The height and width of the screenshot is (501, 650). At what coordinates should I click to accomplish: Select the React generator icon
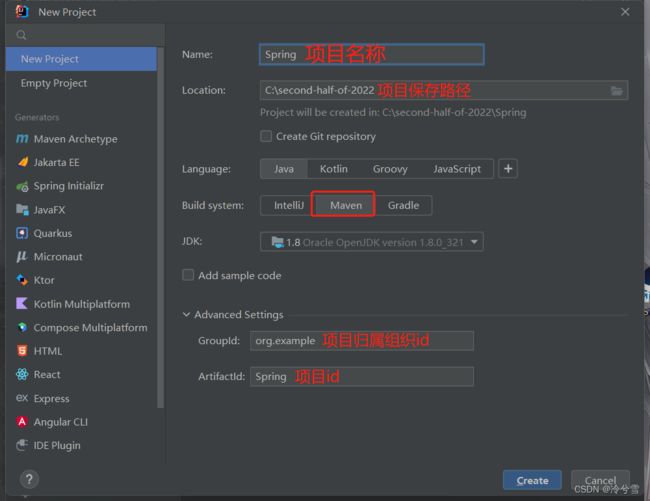[22, 374]
